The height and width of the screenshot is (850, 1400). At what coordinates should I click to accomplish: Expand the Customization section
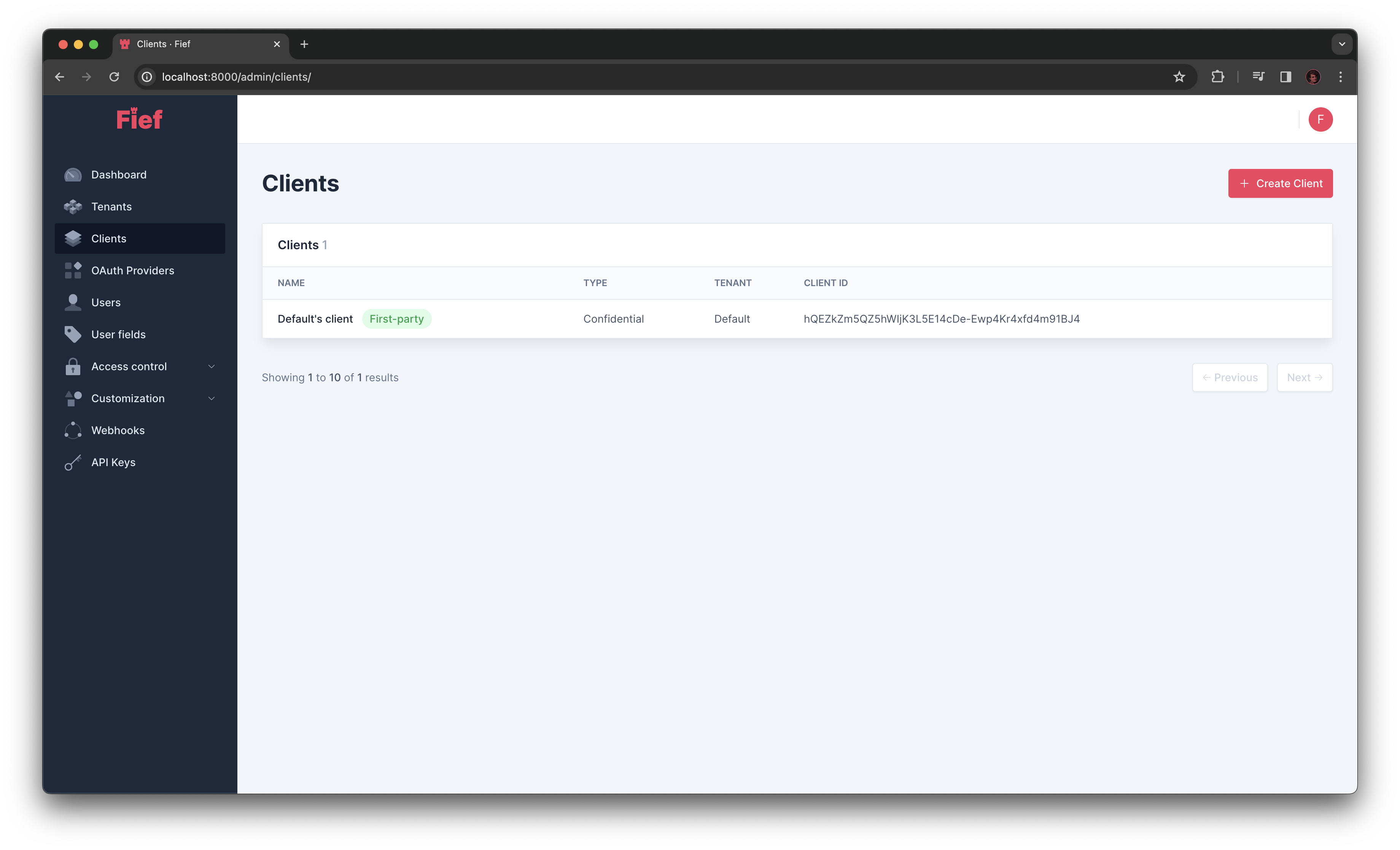[x=140, y=398]
